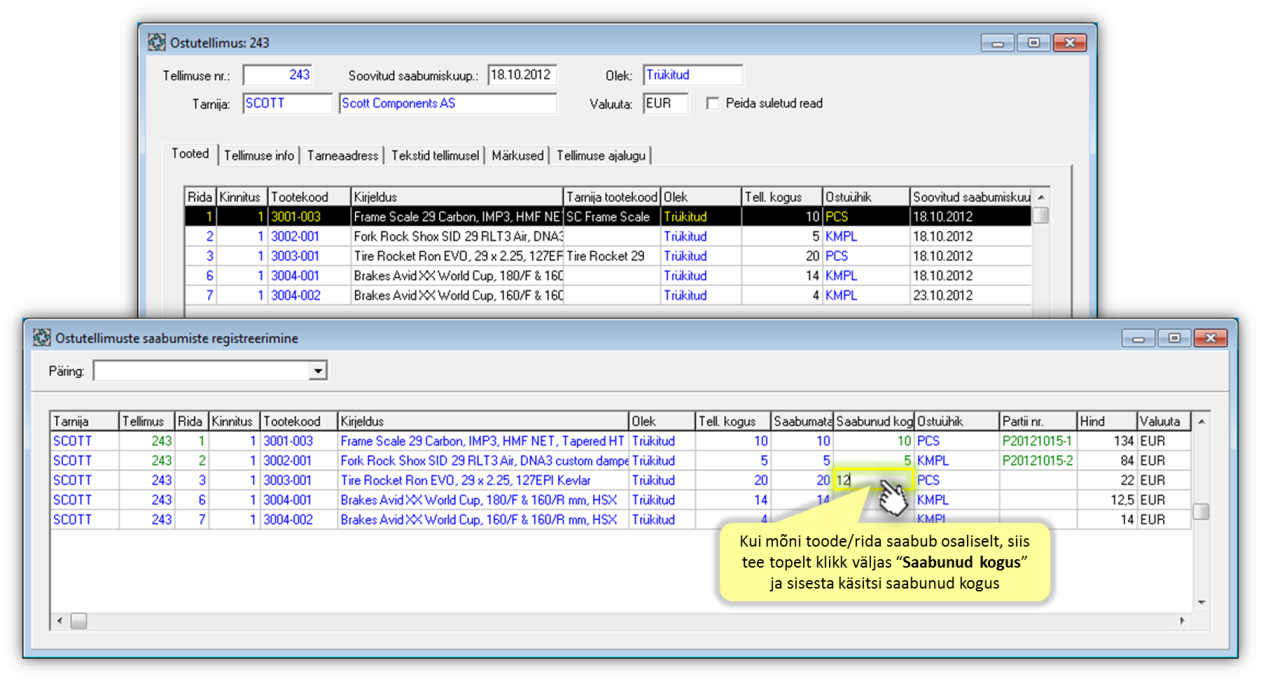Click Frame Scale 29 Carbon description in arrivals table
The image size is (1261, 681).
point(483,441)
